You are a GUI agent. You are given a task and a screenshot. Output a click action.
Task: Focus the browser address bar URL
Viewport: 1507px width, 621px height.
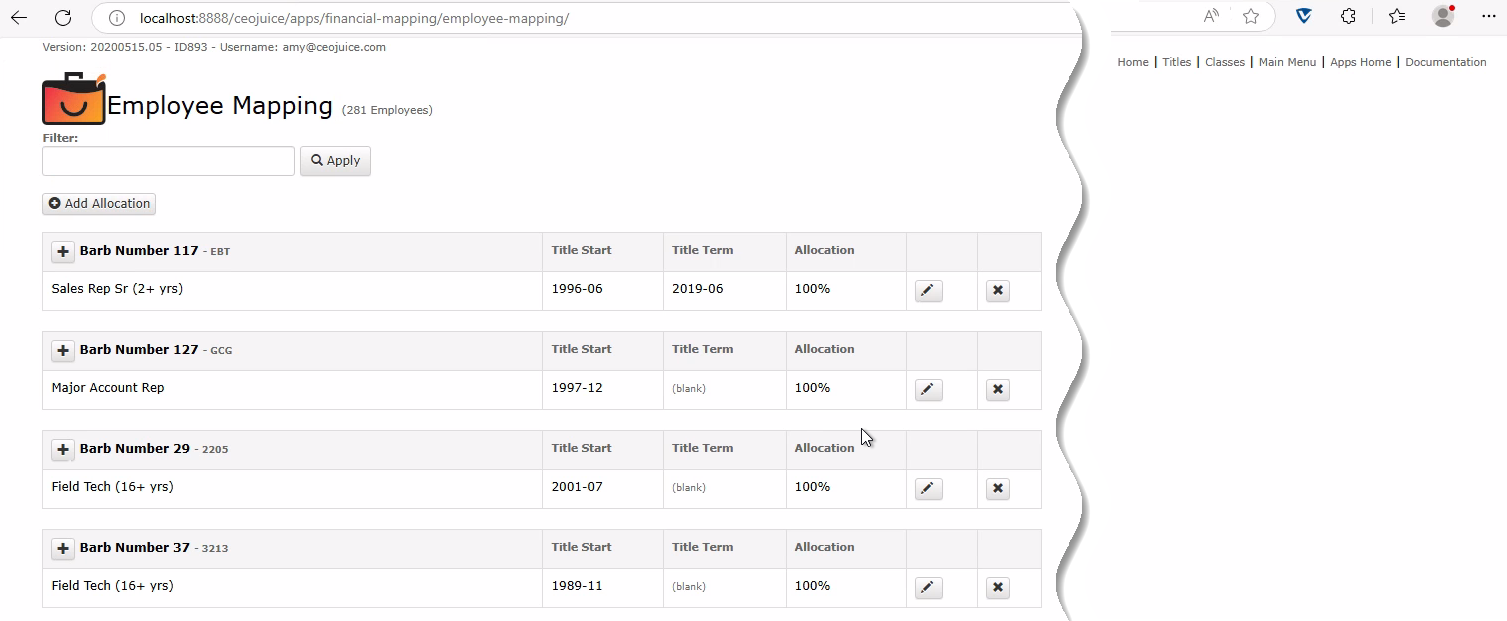tap(354, 18)
